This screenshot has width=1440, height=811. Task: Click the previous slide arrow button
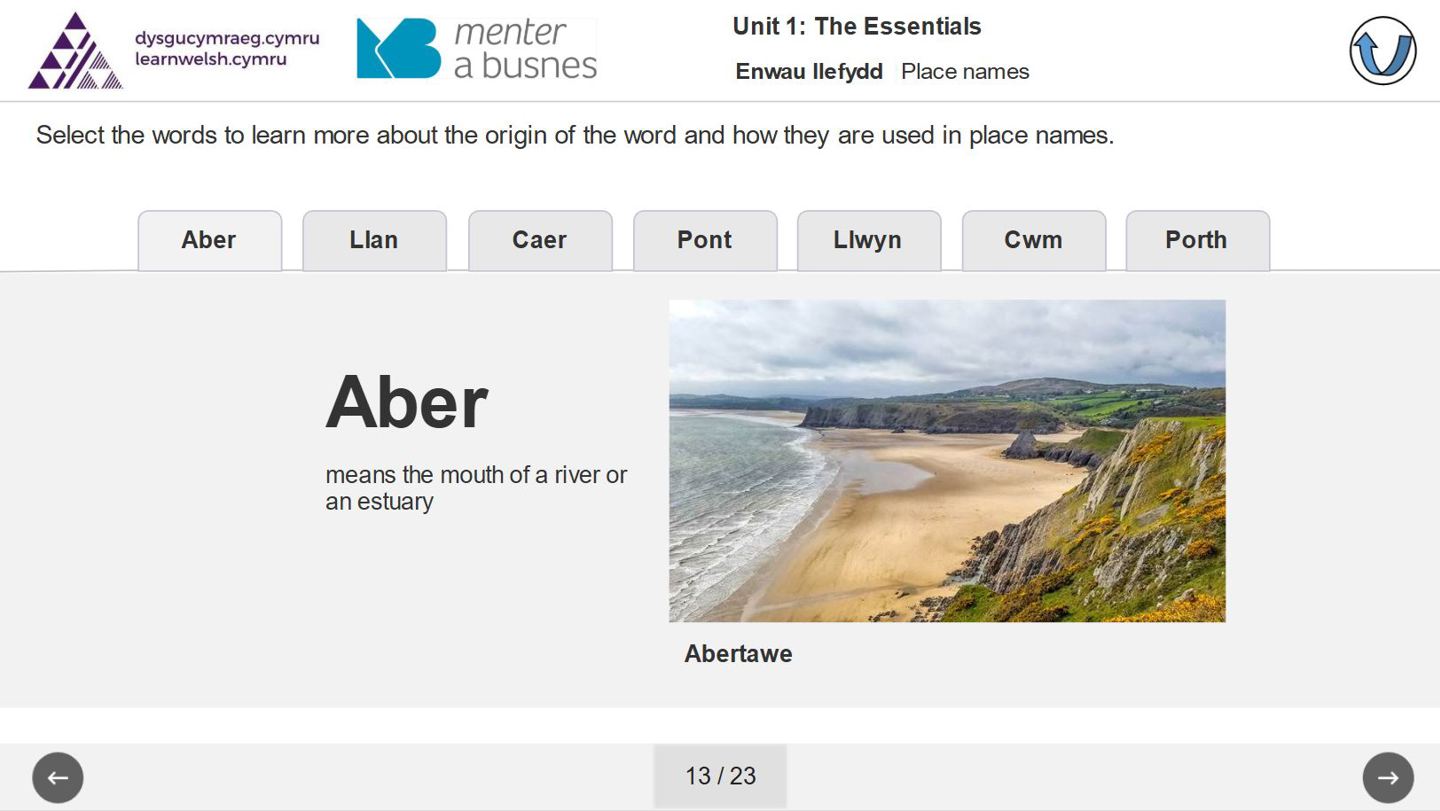[x=58, y=777]
